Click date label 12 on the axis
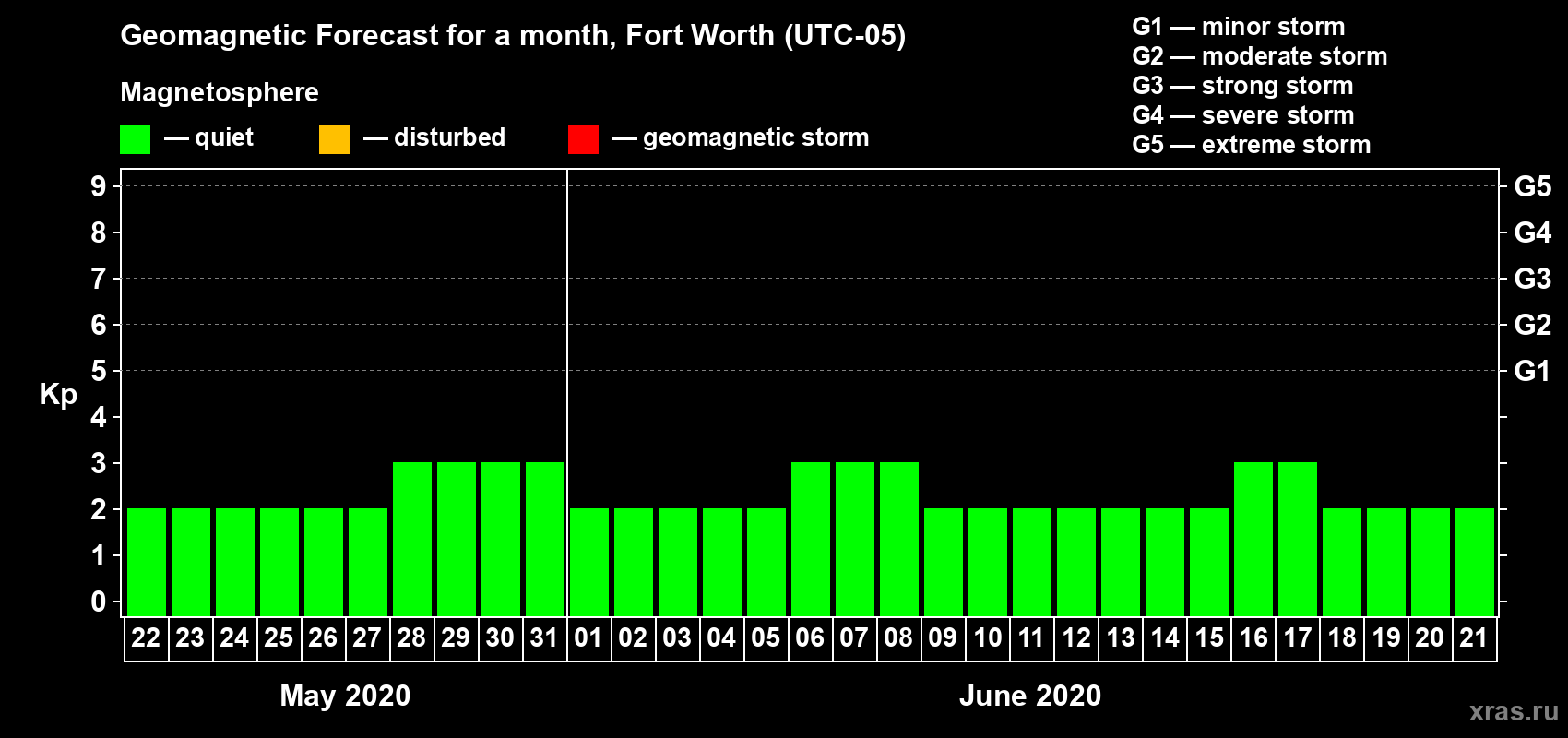This screenshot has width=1568, height=738. tap(1075, 638)
